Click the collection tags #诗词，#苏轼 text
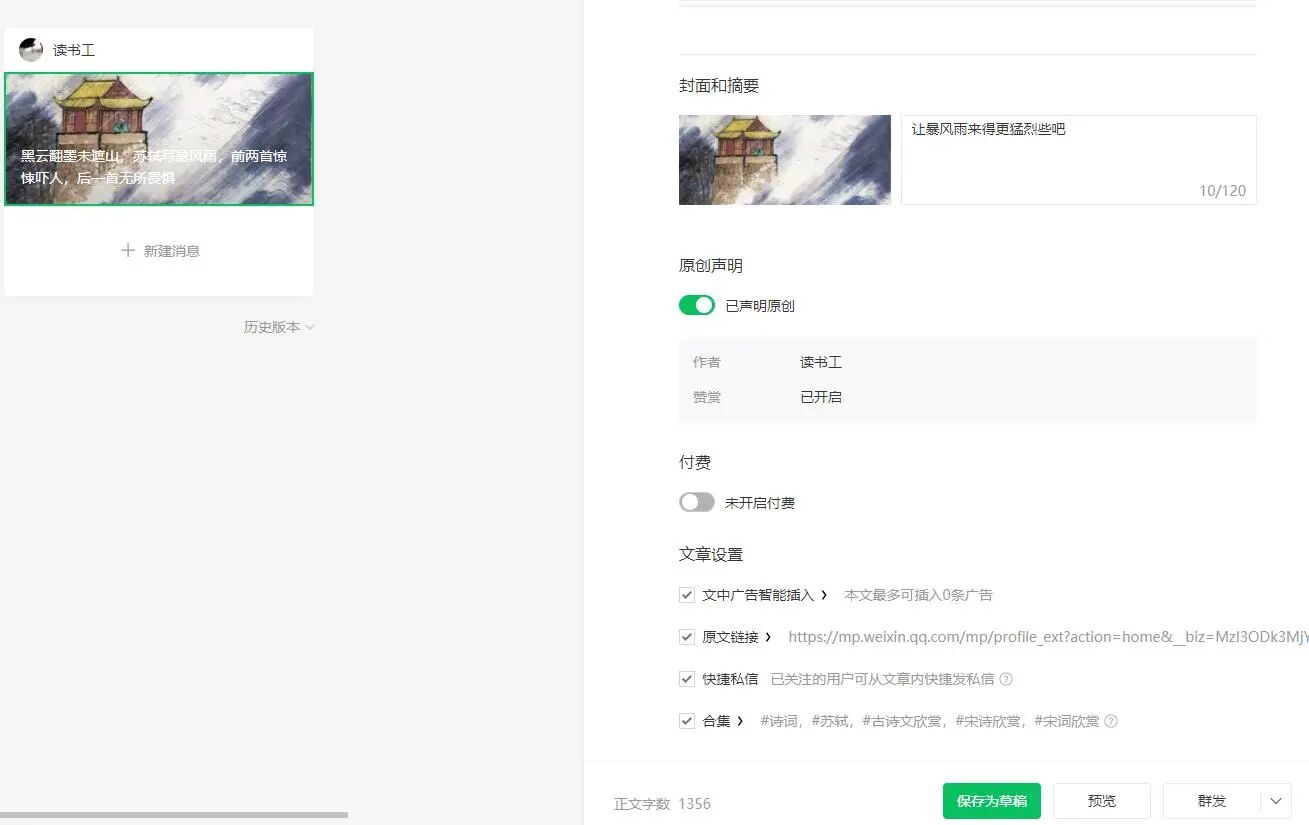This screenshot has width=1309, height=825. click(x=929, y=721)
